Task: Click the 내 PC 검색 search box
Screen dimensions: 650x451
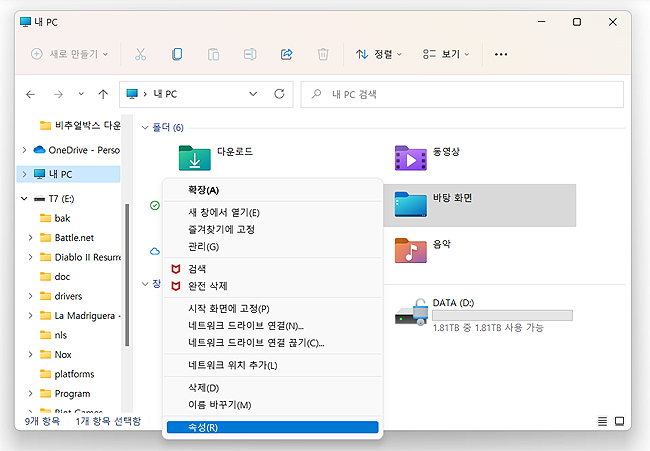Action: 462,94
